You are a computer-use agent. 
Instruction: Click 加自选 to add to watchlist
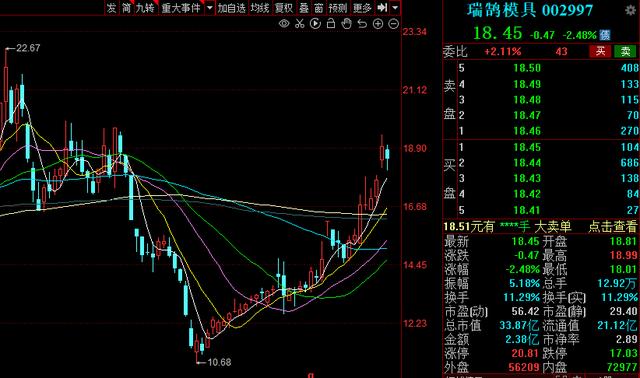click(231, 7)
